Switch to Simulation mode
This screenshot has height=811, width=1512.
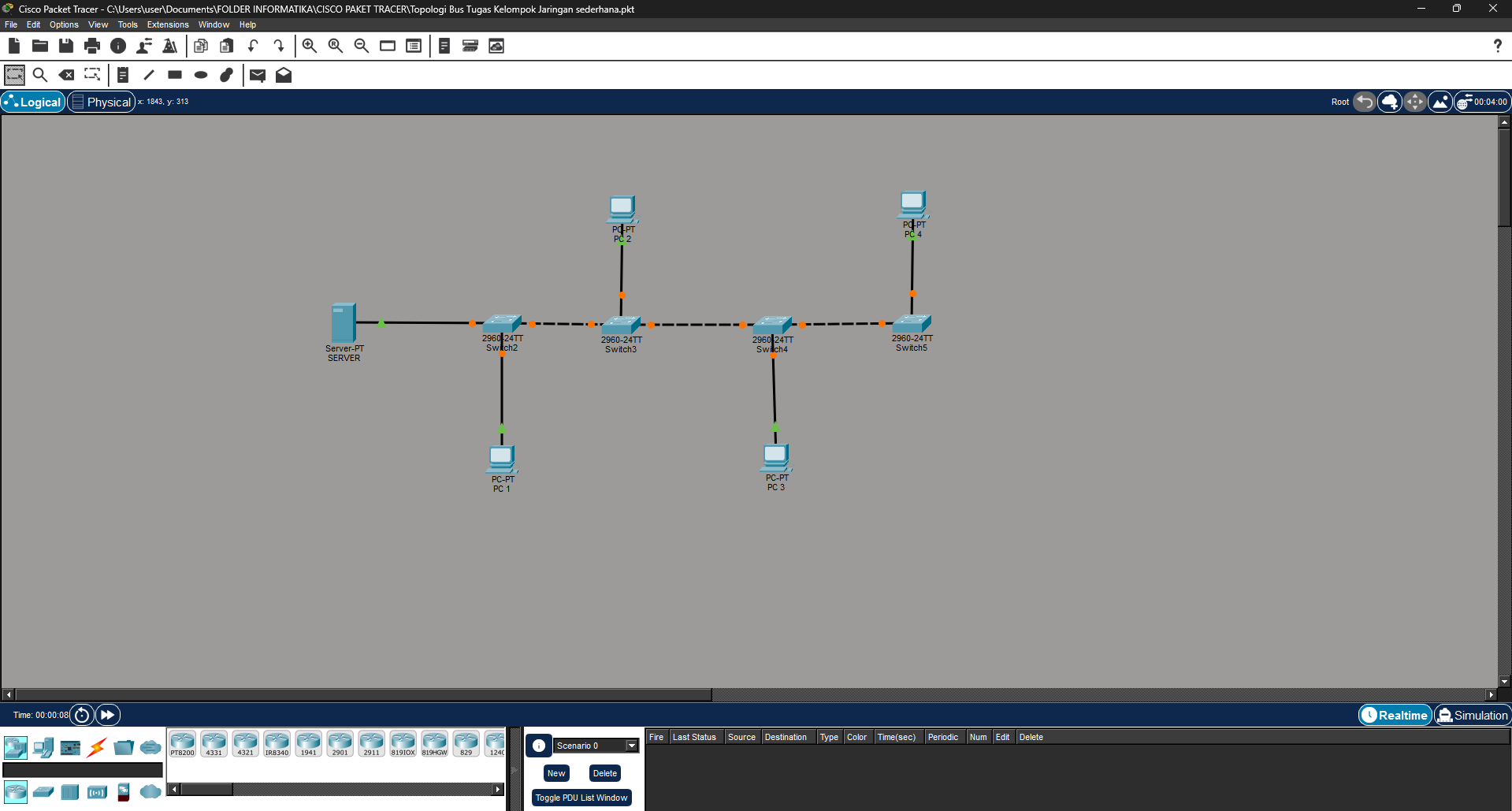click(x=1472, y=715)
